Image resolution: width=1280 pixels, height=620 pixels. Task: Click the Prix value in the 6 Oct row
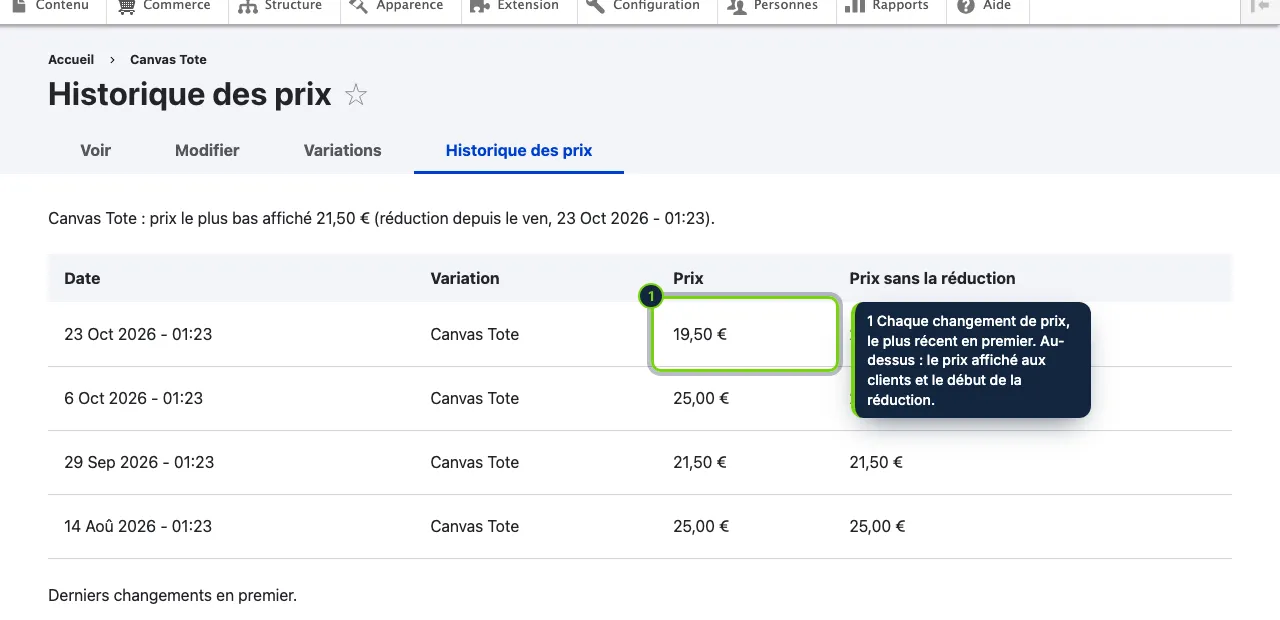[701, 399]
